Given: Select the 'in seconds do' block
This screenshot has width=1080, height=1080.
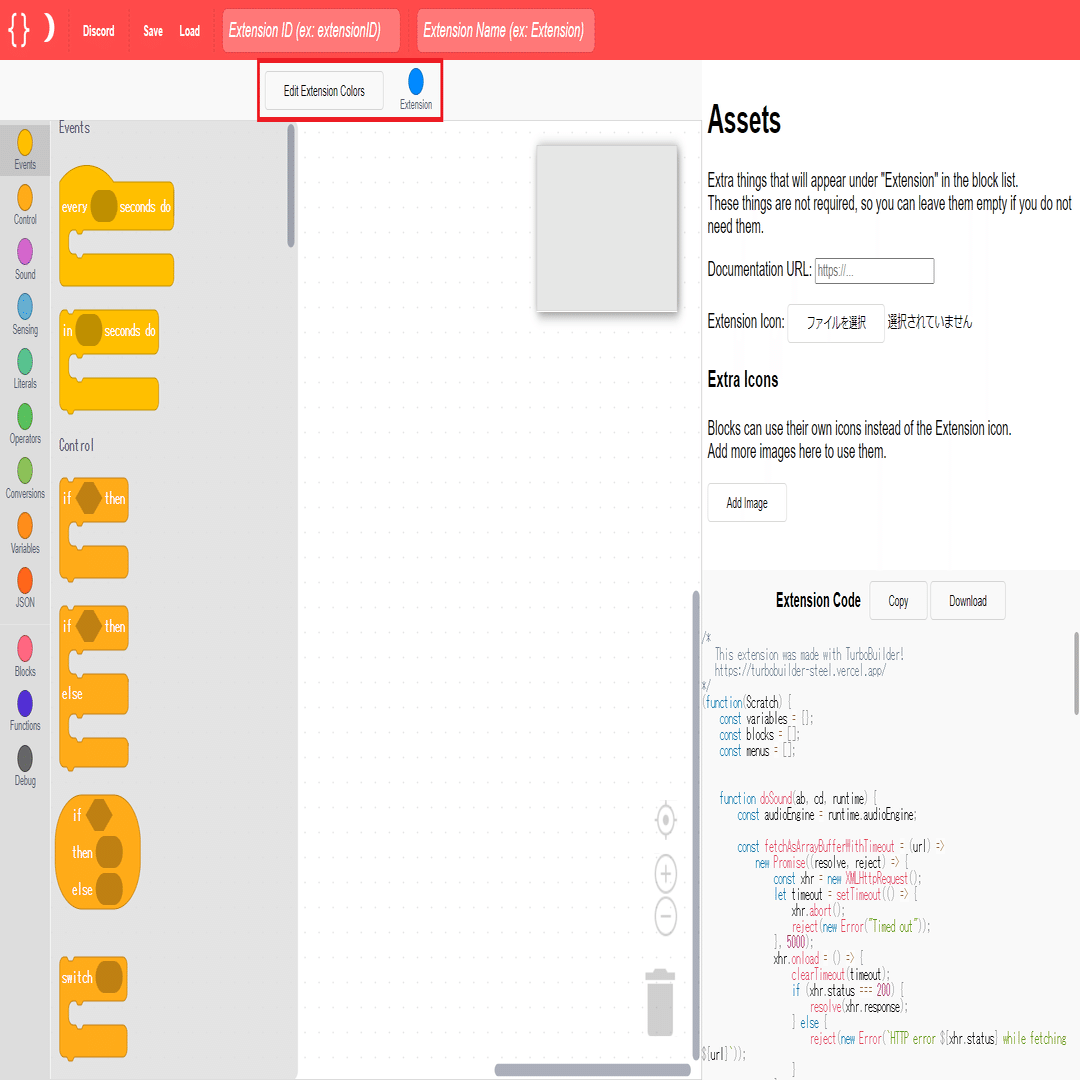Looking at the screenshot, I should 109,361.
